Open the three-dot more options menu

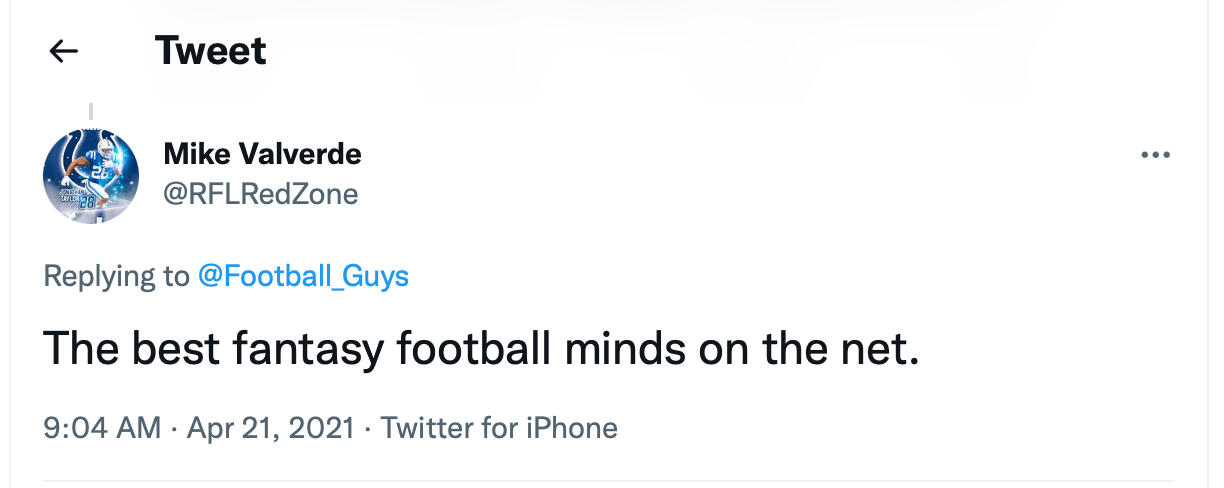pyautogui.click(x=1155, y=156)
